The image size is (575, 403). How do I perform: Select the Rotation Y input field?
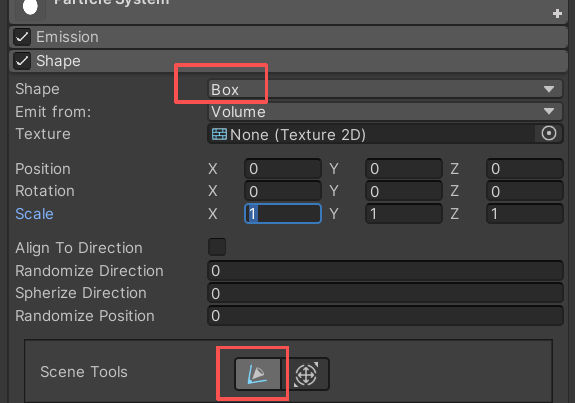404,191
